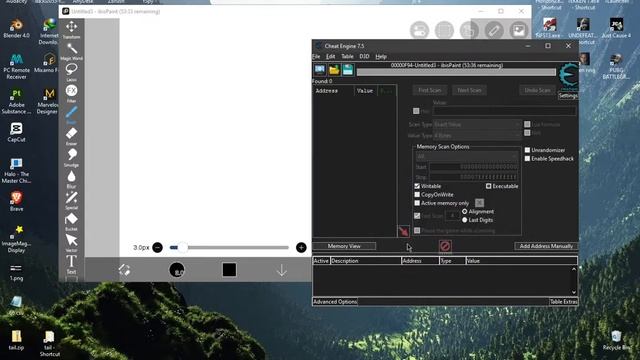The image size is (640, 360).
Task: Open the Help menu in Cheat Engine
Action: click(381, 56)
